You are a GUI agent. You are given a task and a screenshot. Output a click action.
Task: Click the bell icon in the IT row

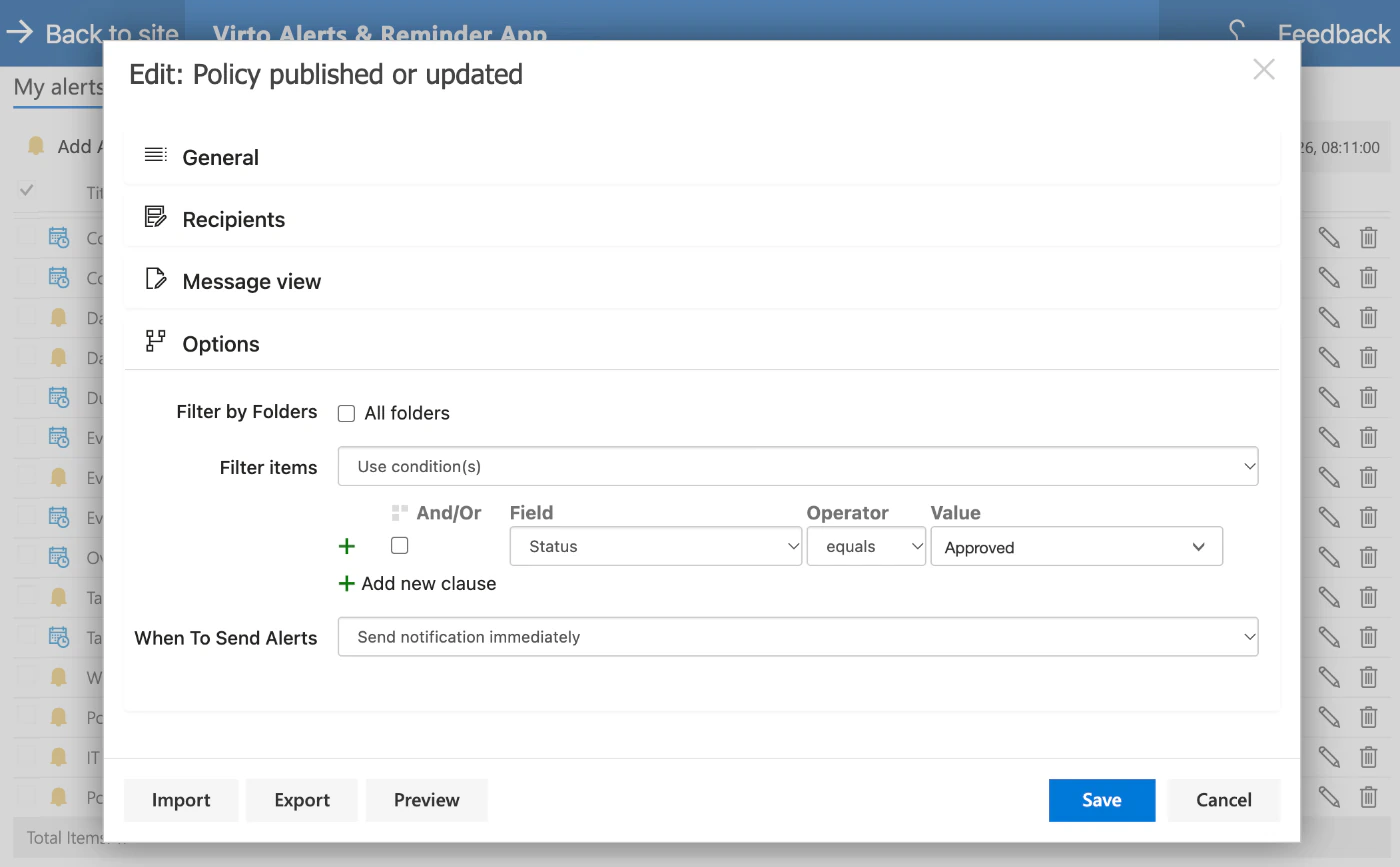59,756
